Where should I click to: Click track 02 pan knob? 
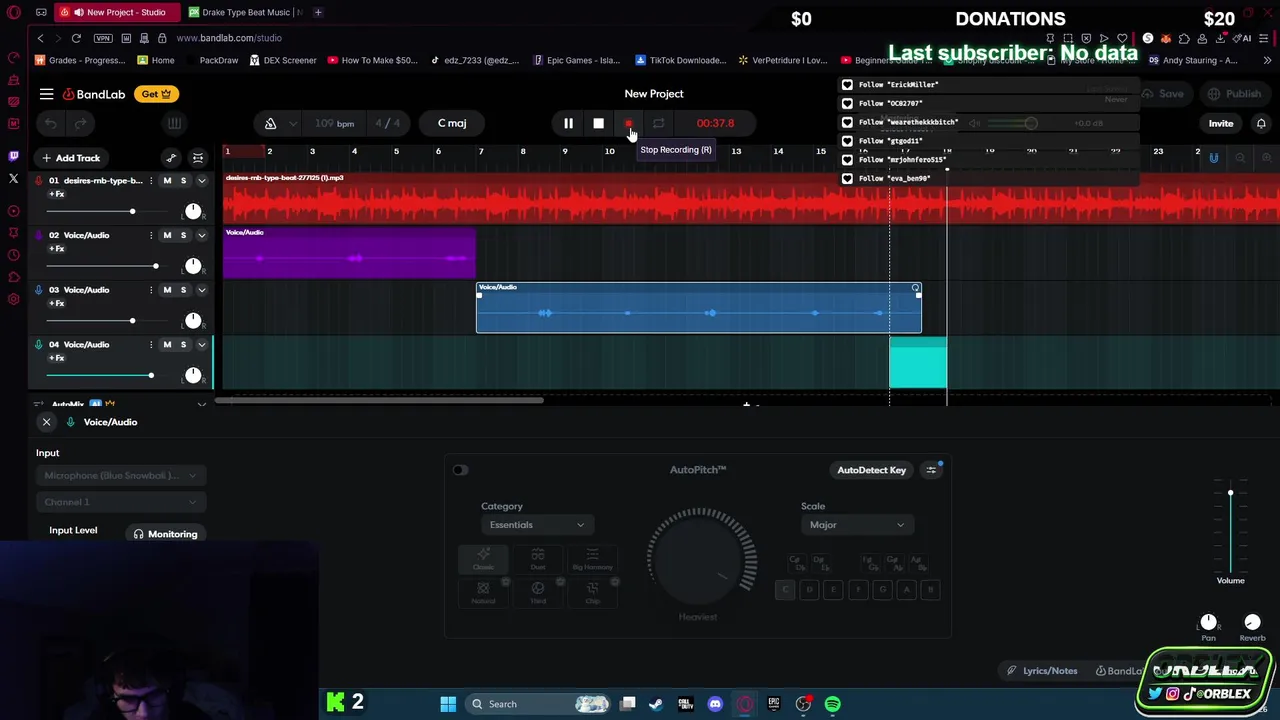(193, 266)
